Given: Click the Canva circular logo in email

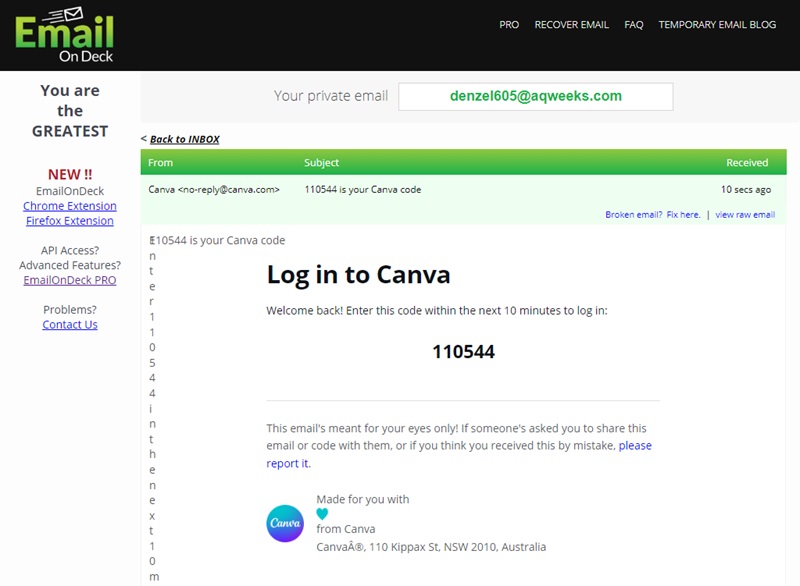Looking at the screenshot, I should [x=286, y=520].
